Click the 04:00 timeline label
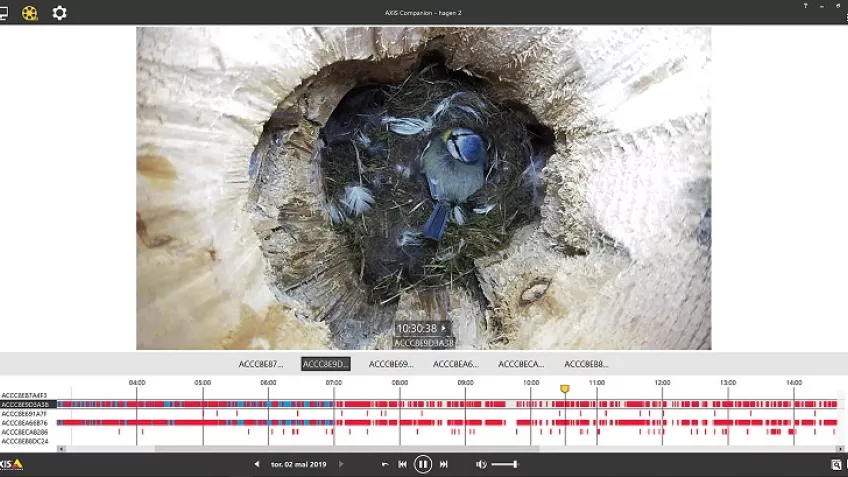 137,382
